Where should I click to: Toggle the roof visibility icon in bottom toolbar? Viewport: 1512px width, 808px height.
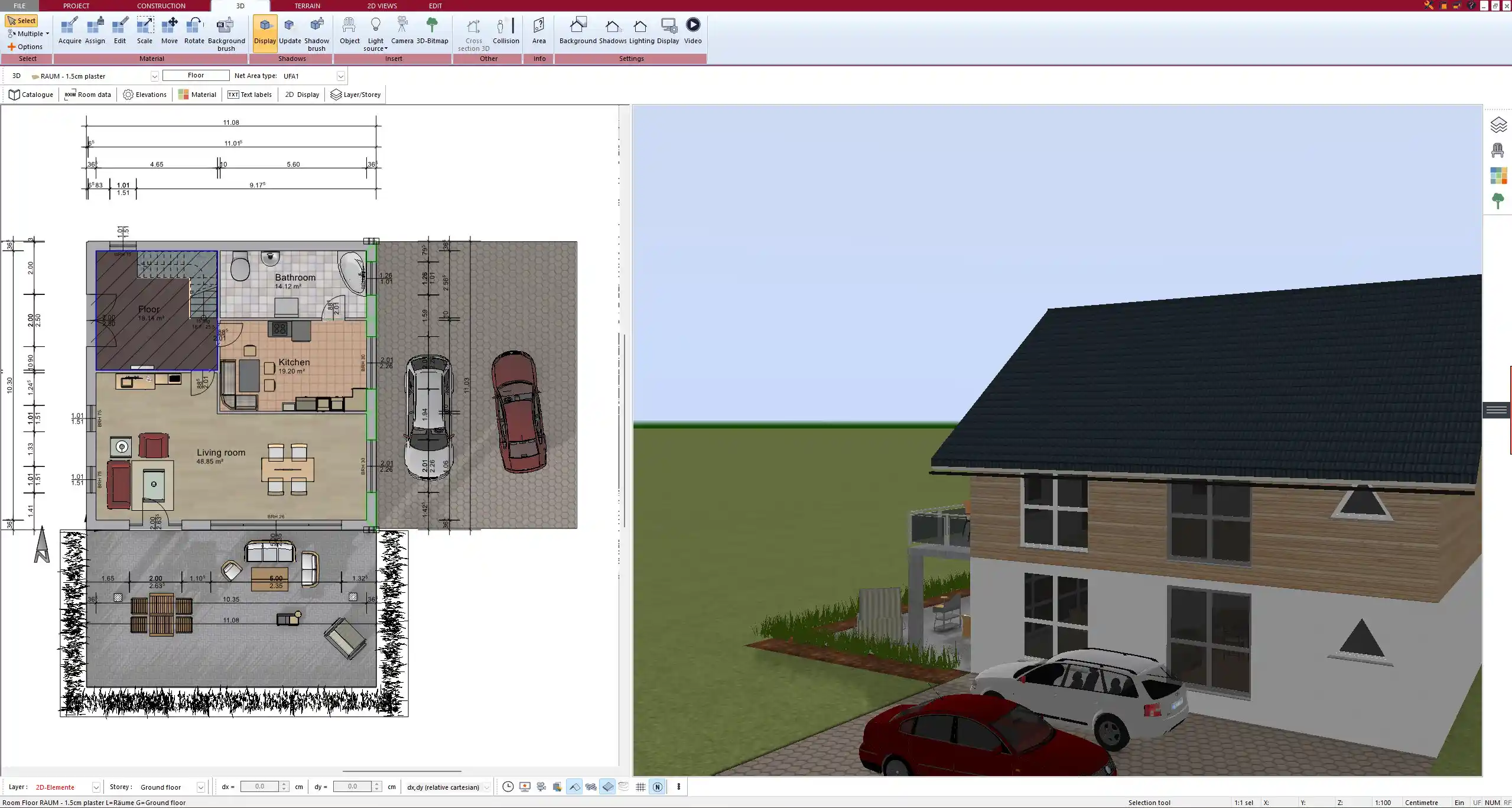coord(574,787)
